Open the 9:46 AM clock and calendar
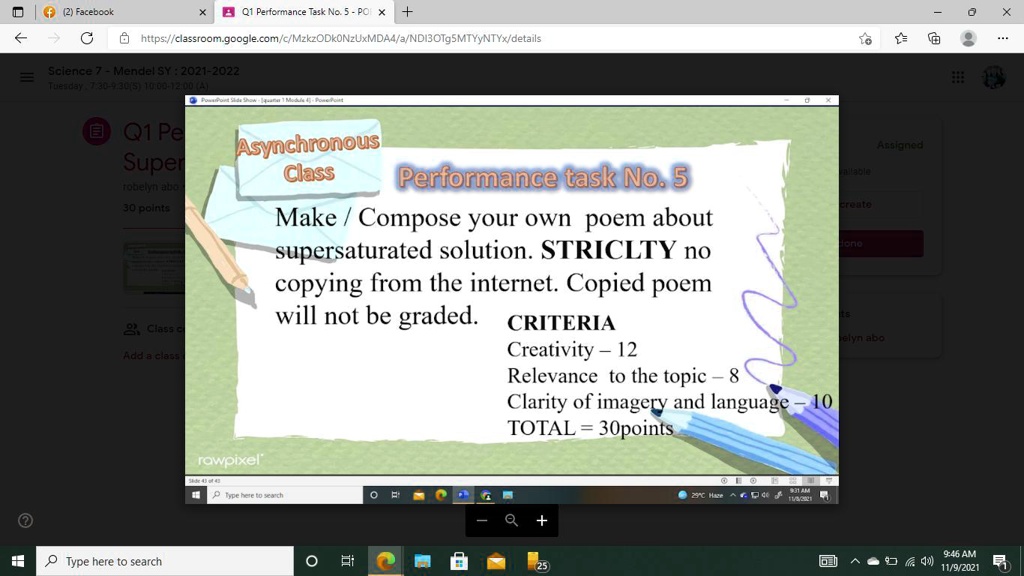 click(960, 561)
